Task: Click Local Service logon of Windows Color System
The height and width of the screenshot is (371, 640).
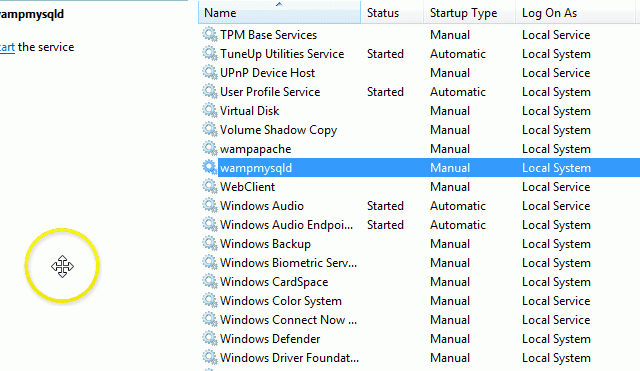Action: (556, 300)
